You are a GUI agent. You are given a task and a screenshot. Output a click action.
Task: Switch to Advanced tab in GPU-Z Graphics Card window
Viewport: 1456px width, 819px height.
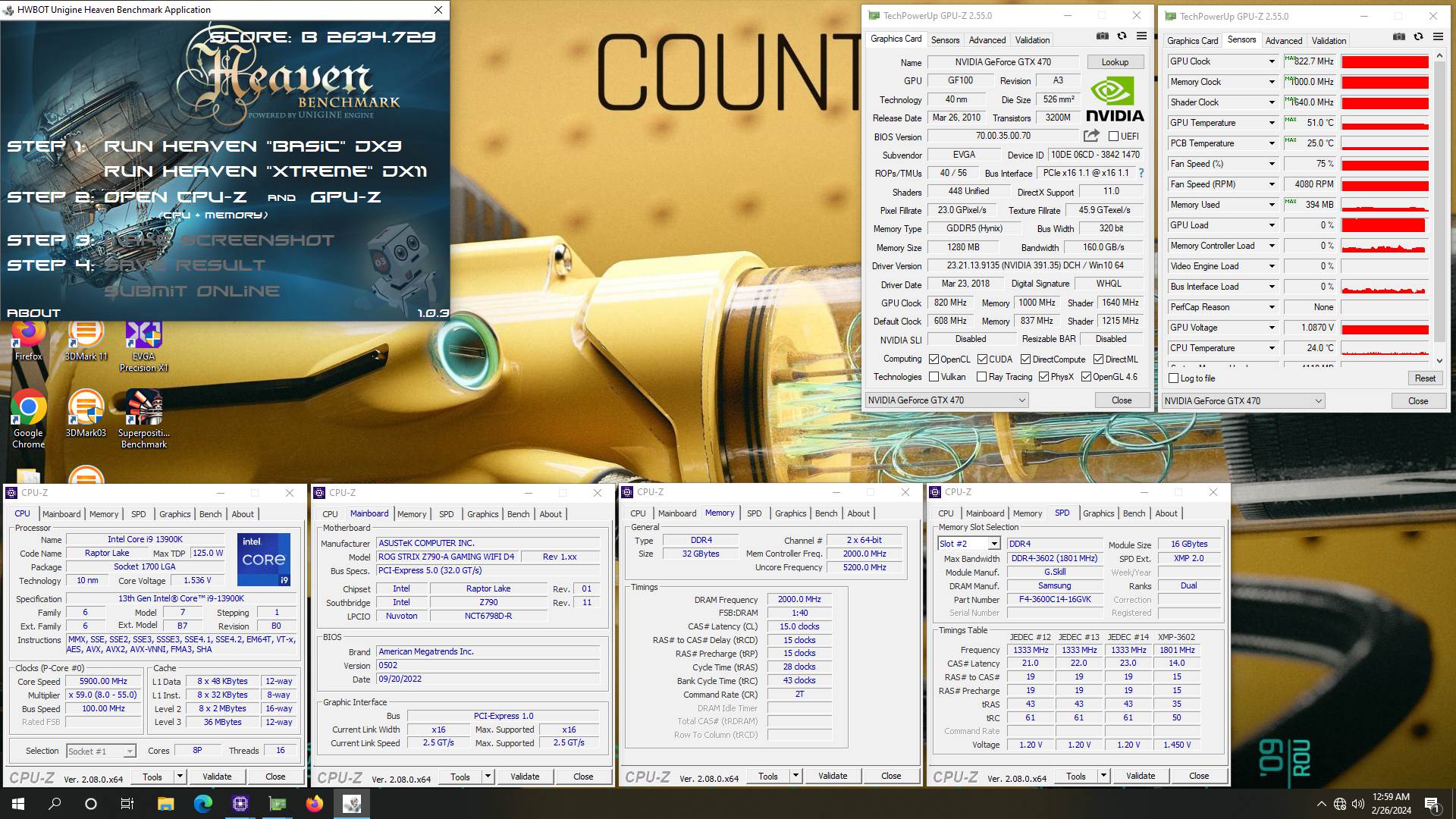987,40
